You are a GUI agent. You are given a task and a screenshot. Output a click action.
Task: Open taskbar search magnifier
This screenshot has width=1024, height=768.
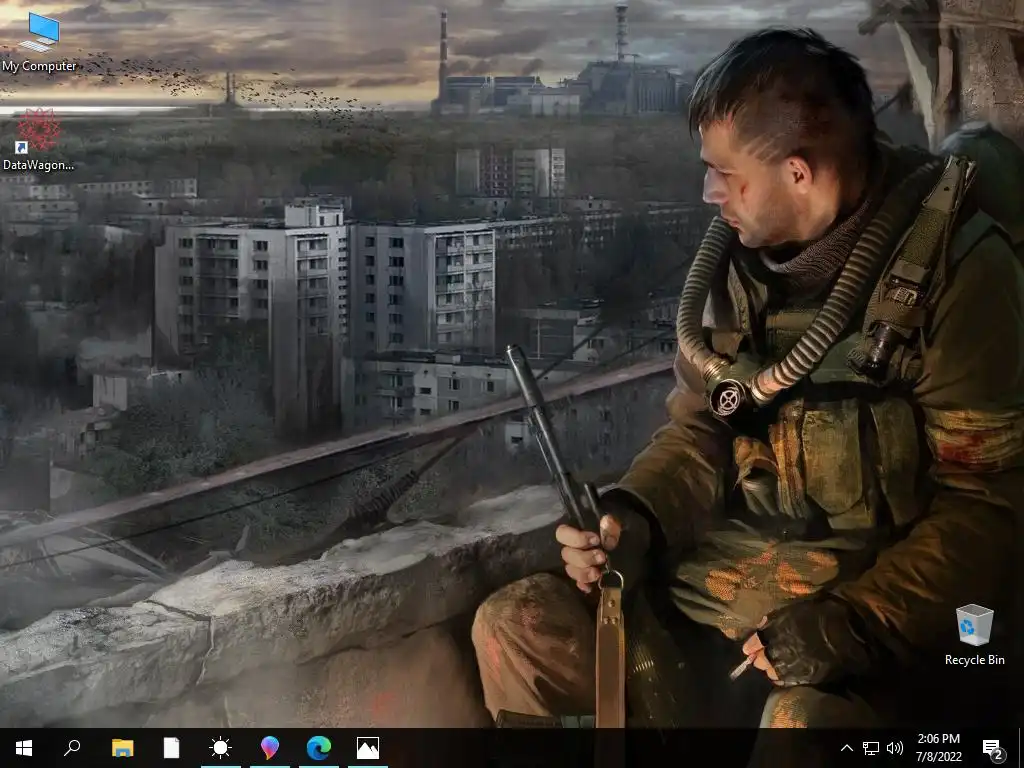click(x=72, y=748)
